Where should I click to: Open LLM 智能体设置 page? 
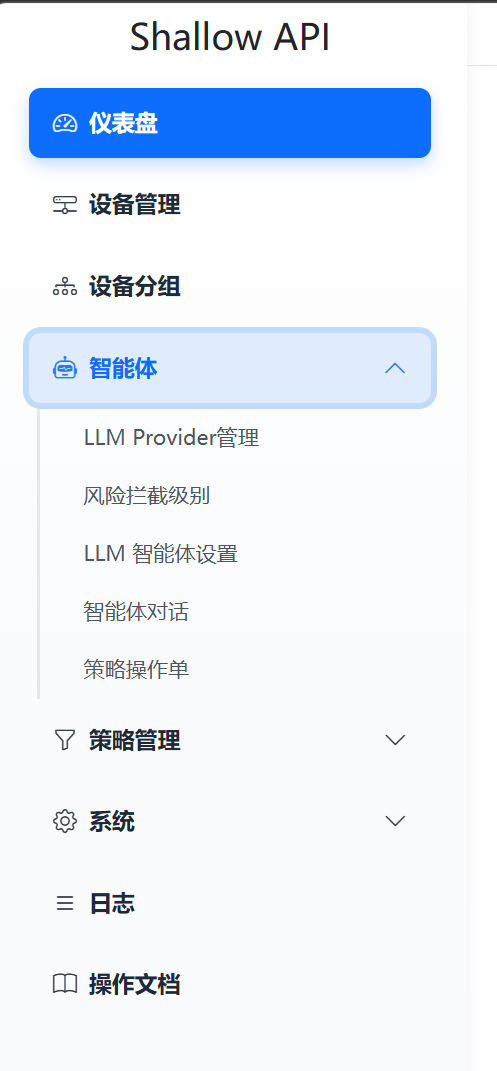[x=160, y=554]
